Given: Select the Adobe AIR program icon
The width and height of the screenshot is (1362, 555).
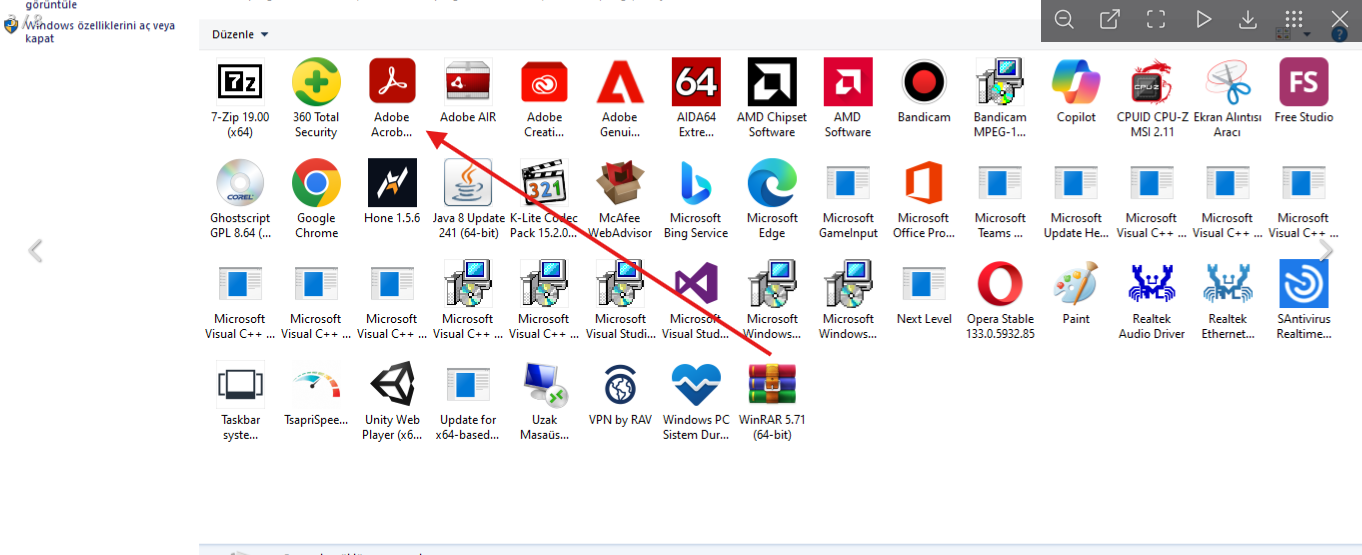Looking at the screenshot, I should (468, 82).
